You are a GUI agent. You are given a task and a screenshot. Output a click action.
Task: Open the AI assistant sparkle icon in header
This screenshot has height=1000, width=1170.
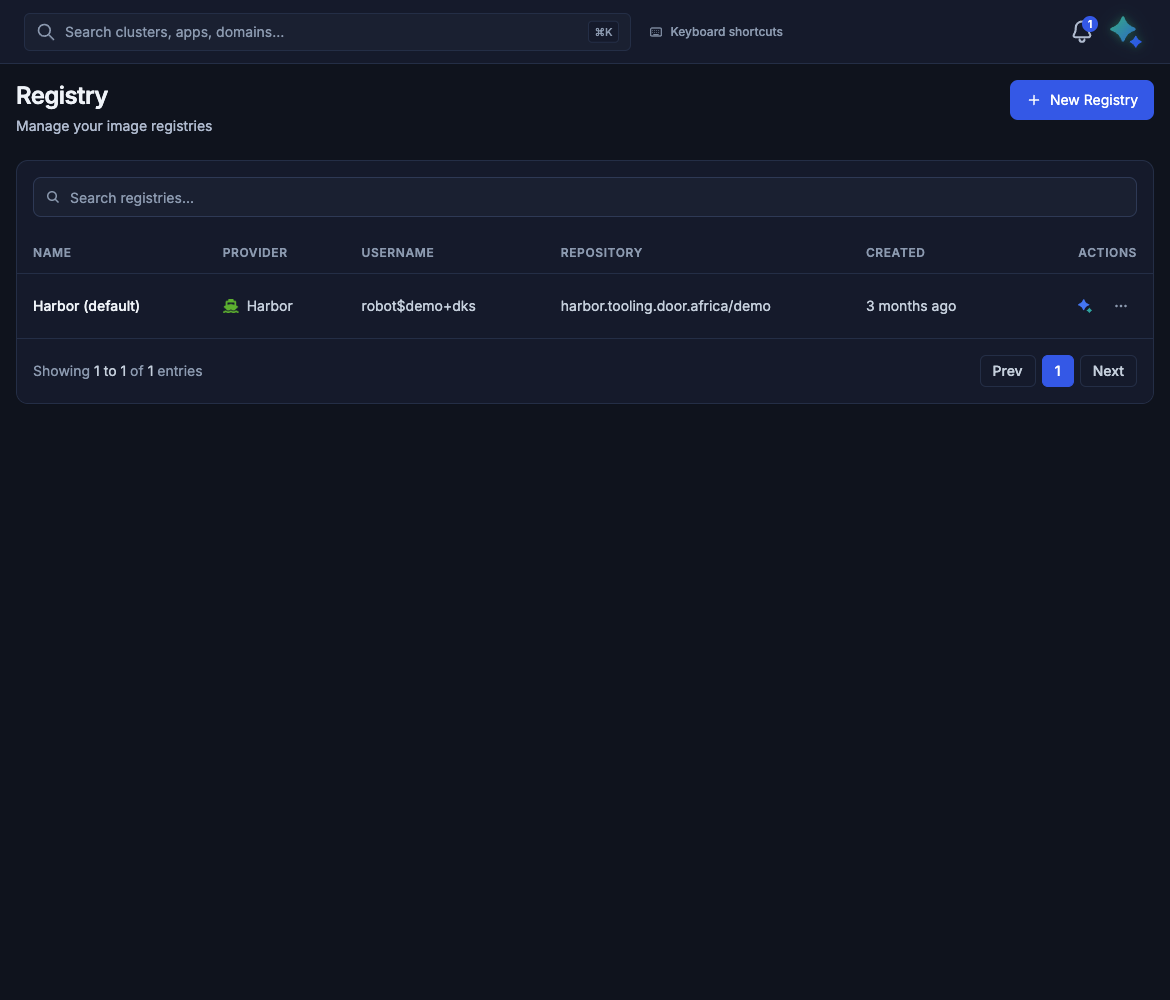(1125, 31)
